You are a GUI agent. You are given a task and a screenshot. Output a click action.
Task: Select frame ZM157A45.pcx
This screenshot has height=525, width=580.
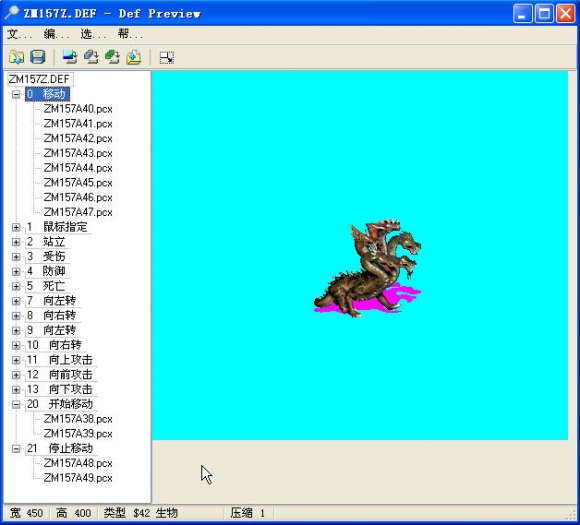78,183
